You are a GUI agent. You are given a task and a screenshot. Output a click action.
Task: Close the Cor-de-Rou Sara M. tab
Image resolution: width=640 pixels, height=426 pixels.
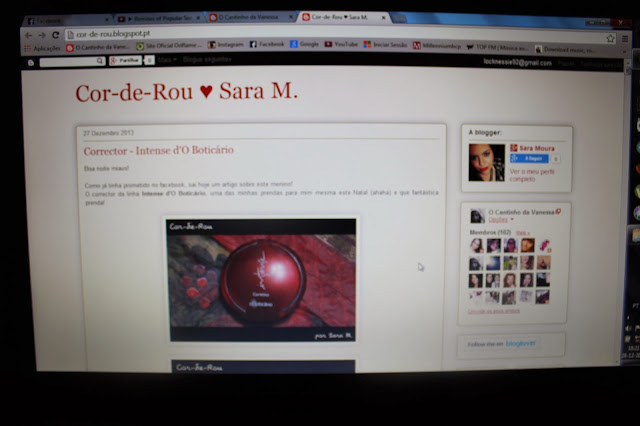click(x=383, y=18)
